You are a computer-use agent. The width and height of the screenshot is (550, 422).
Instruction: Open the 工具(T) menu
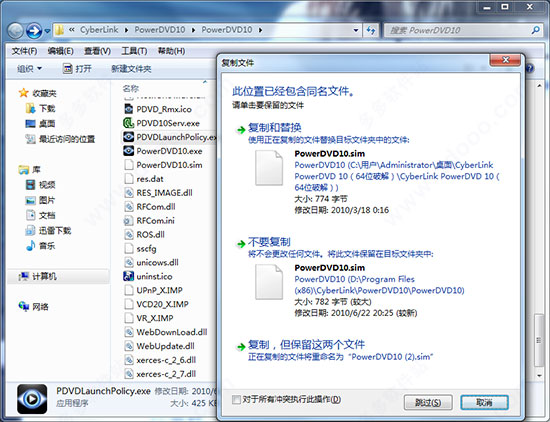pyautogui.click(x=134, y=51)
